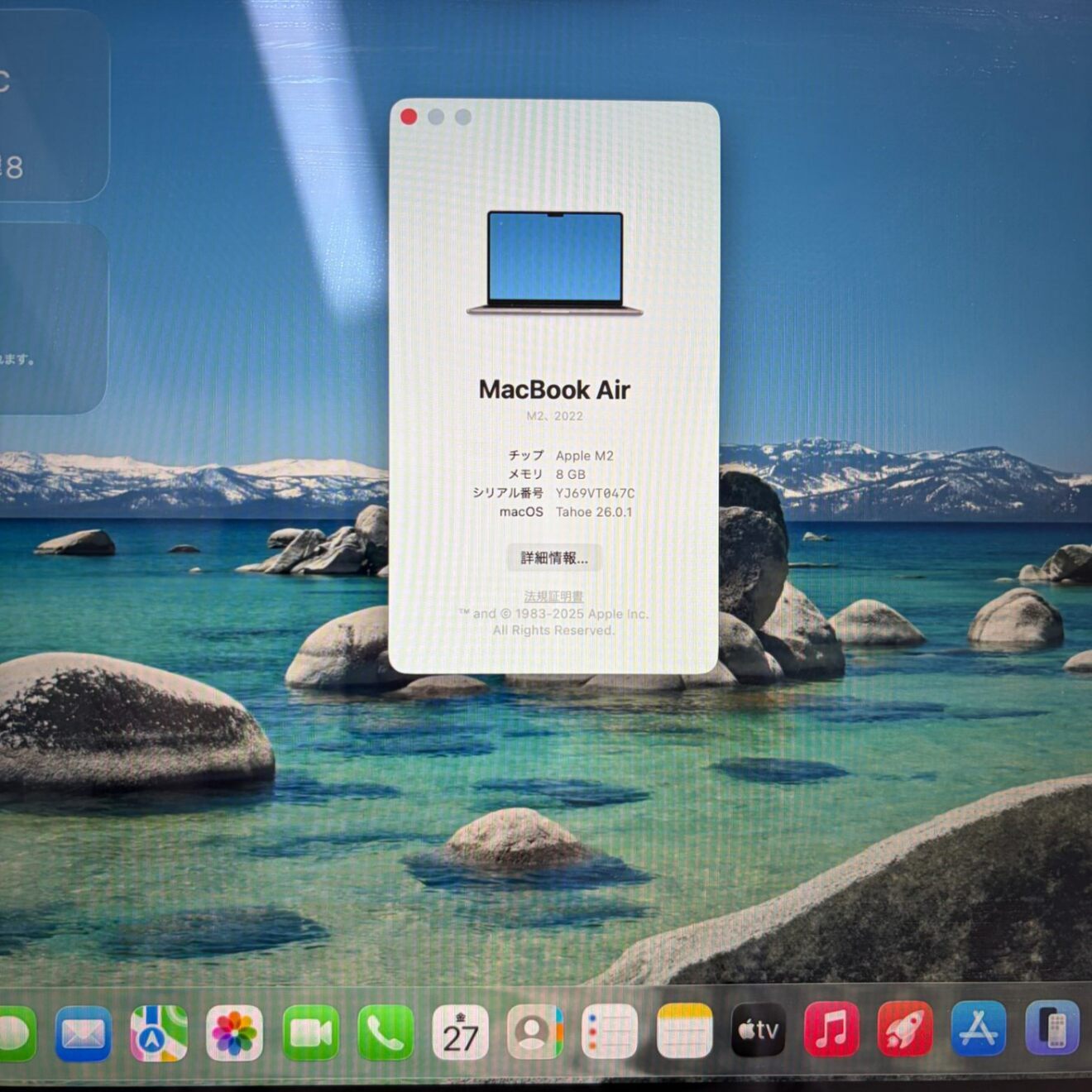Viewport: 1092px width, 1092px height.
Task: Open the rocket app icon in the Dock
Action: (x=905, y=1028)
